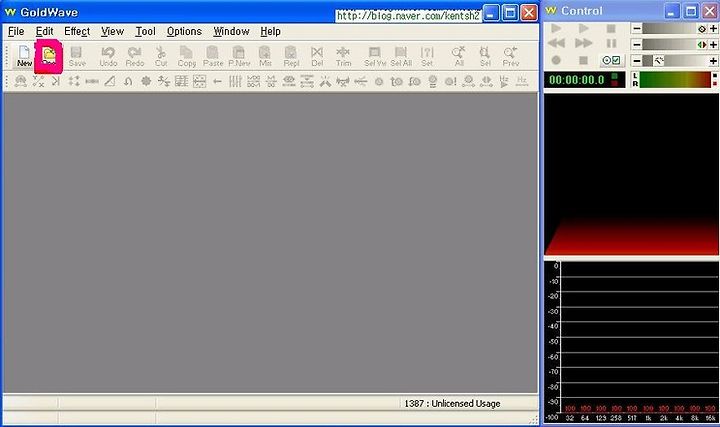Click the Repl replace icon

(291, 56)
